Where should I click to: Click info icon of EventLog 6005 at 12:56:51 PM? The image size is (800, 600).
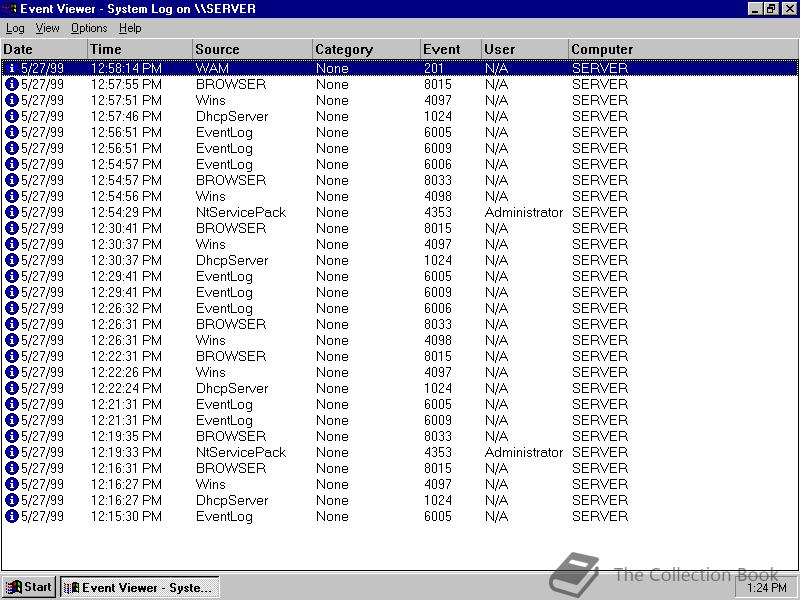(12, 132)
